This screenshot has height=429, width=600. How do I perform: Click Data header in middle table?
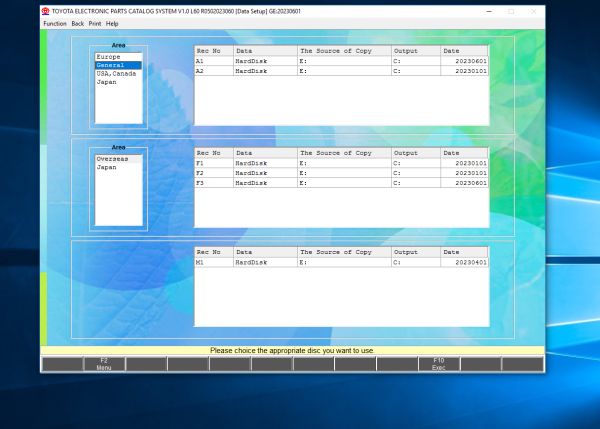265,153
